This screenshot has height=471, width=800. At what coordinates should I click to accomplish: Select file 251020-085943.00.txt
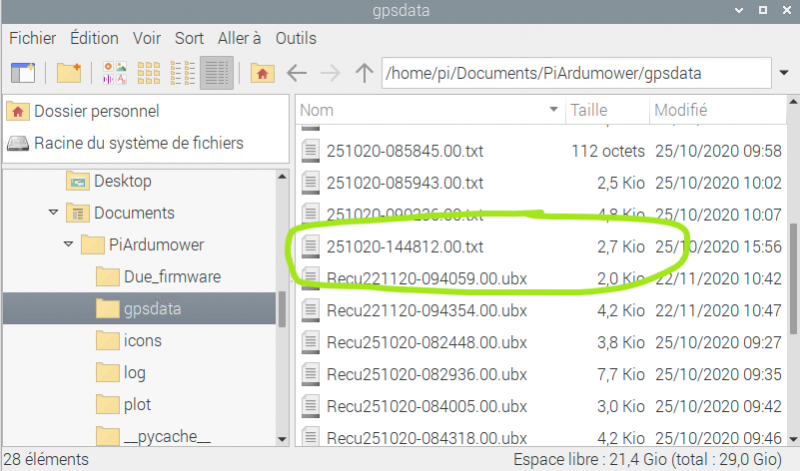[405, 183]
